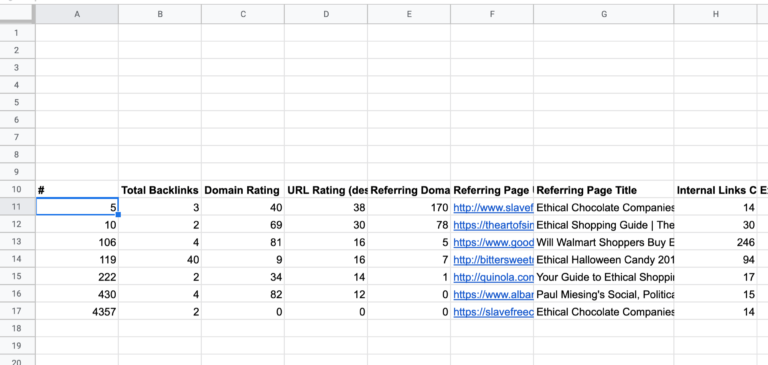Open the quinola.com link in row 15
Screen dimensions: 768x365
pyautogui.click(x=493, y=277)
